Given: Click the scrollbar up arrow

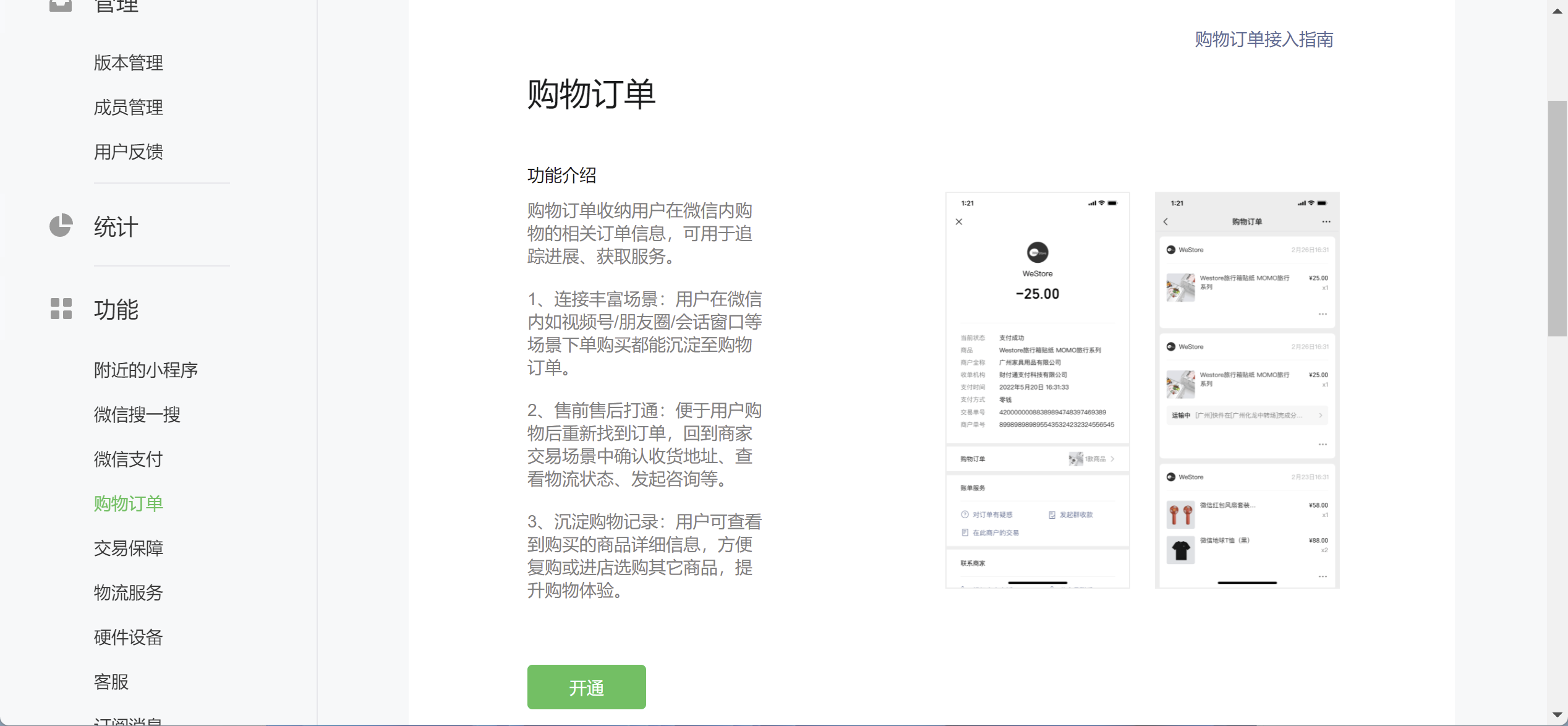Looking at the screenshot, I should [x=1557, y=11].
